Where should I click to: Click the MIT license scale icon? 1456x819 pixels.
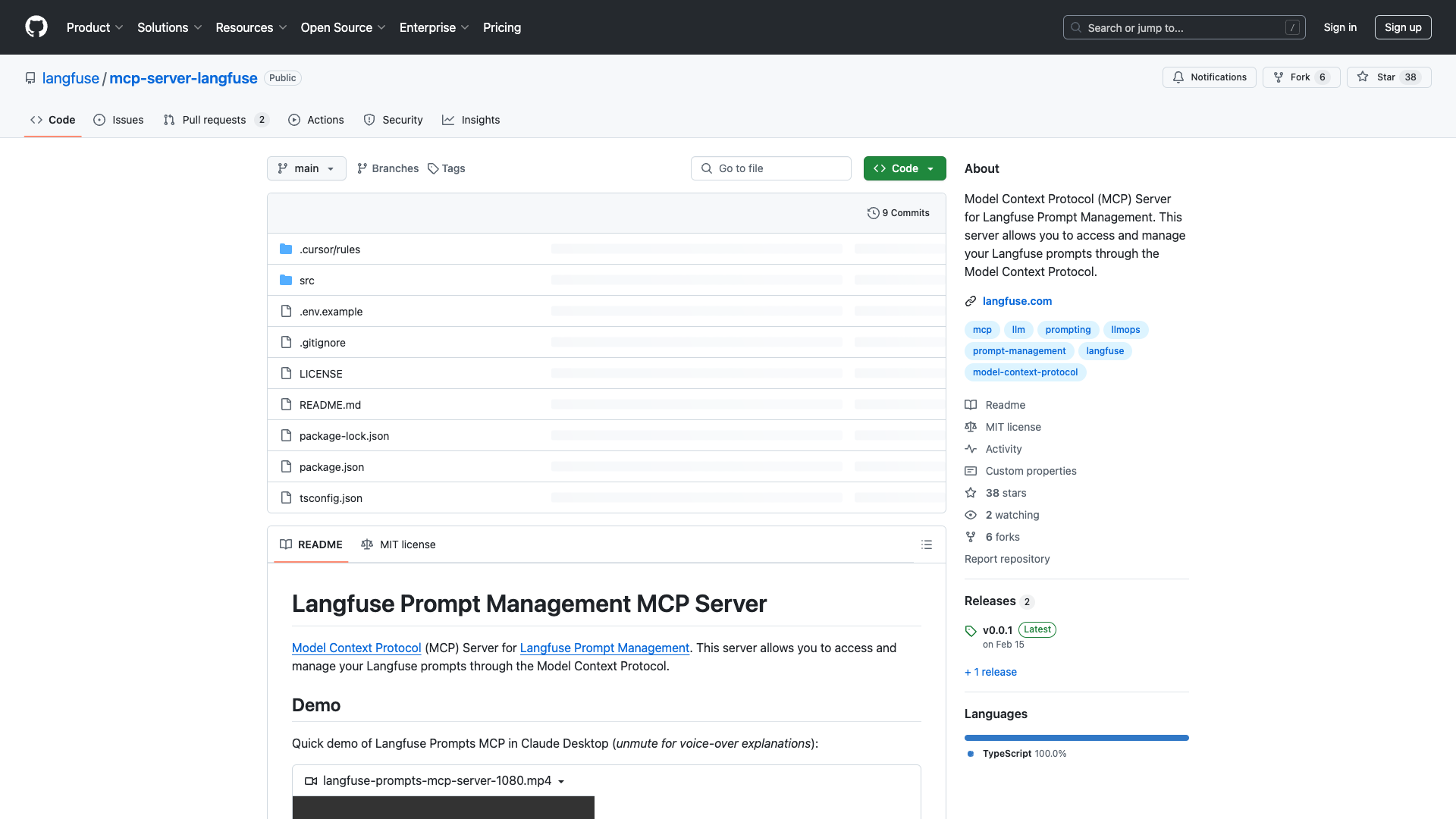click(367, 544)
